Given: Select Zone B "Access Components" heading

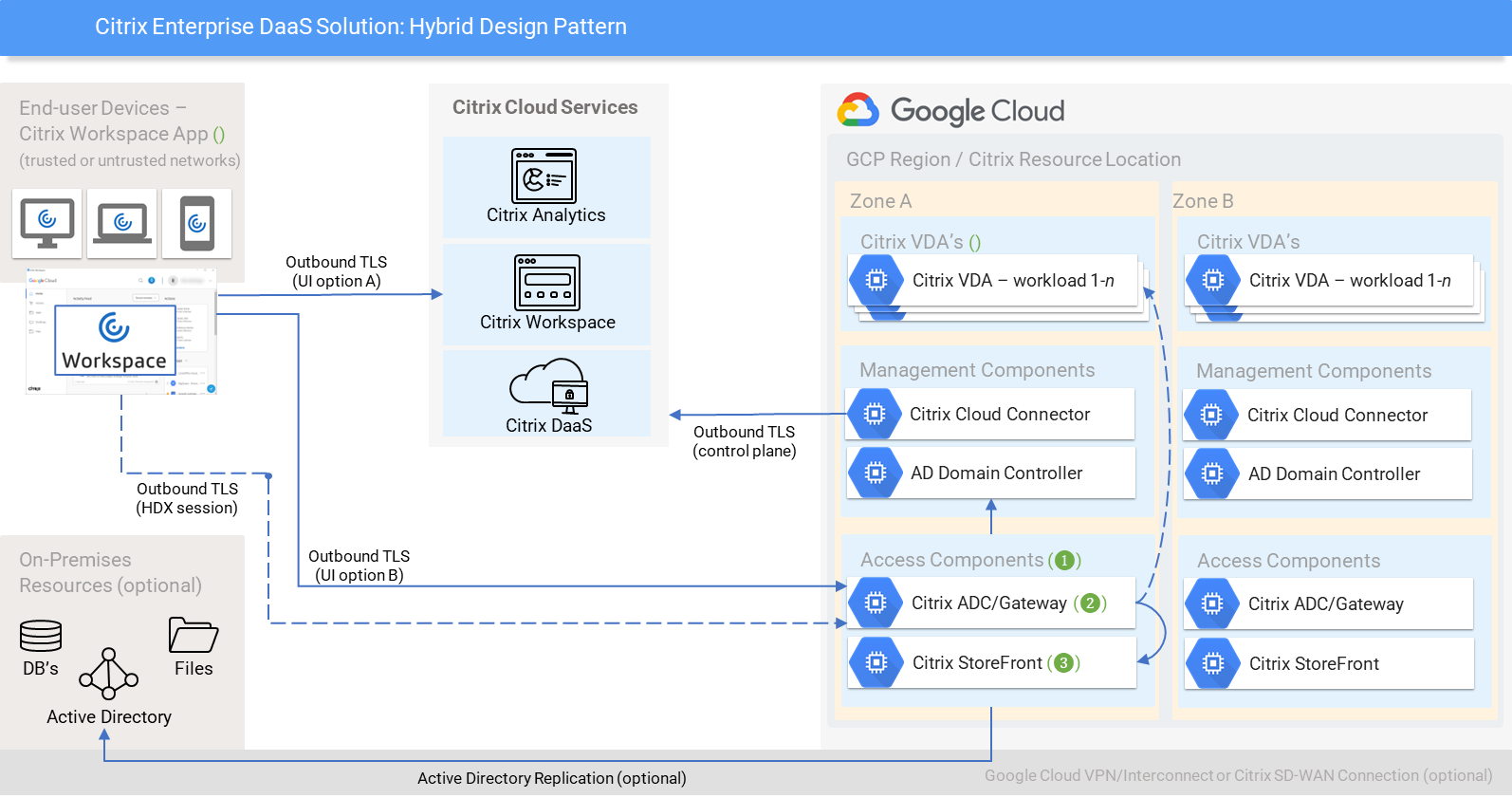Looking at the screenshot, I should tap(1288, 561).
